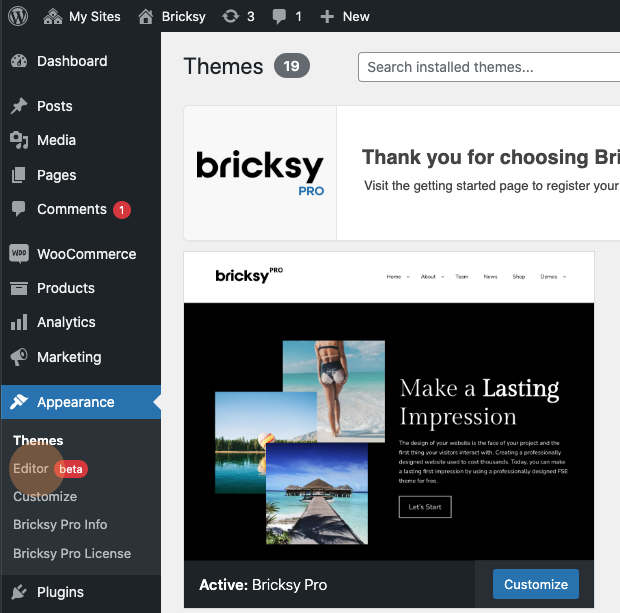The image size is (620, 613).
Task: Select the Themes submenu link
Action: tap(38, 441)
